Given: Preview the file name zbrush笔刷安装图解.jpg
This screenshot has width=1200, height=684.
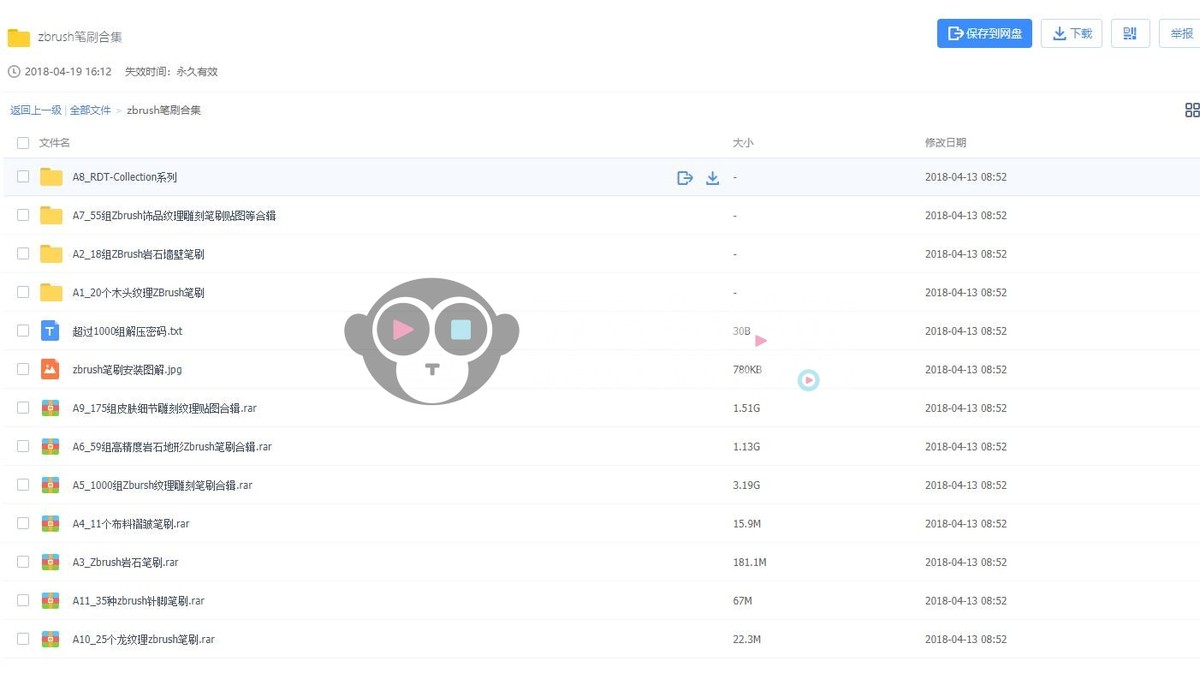Looking at the screenshot, I should point(127,369).
